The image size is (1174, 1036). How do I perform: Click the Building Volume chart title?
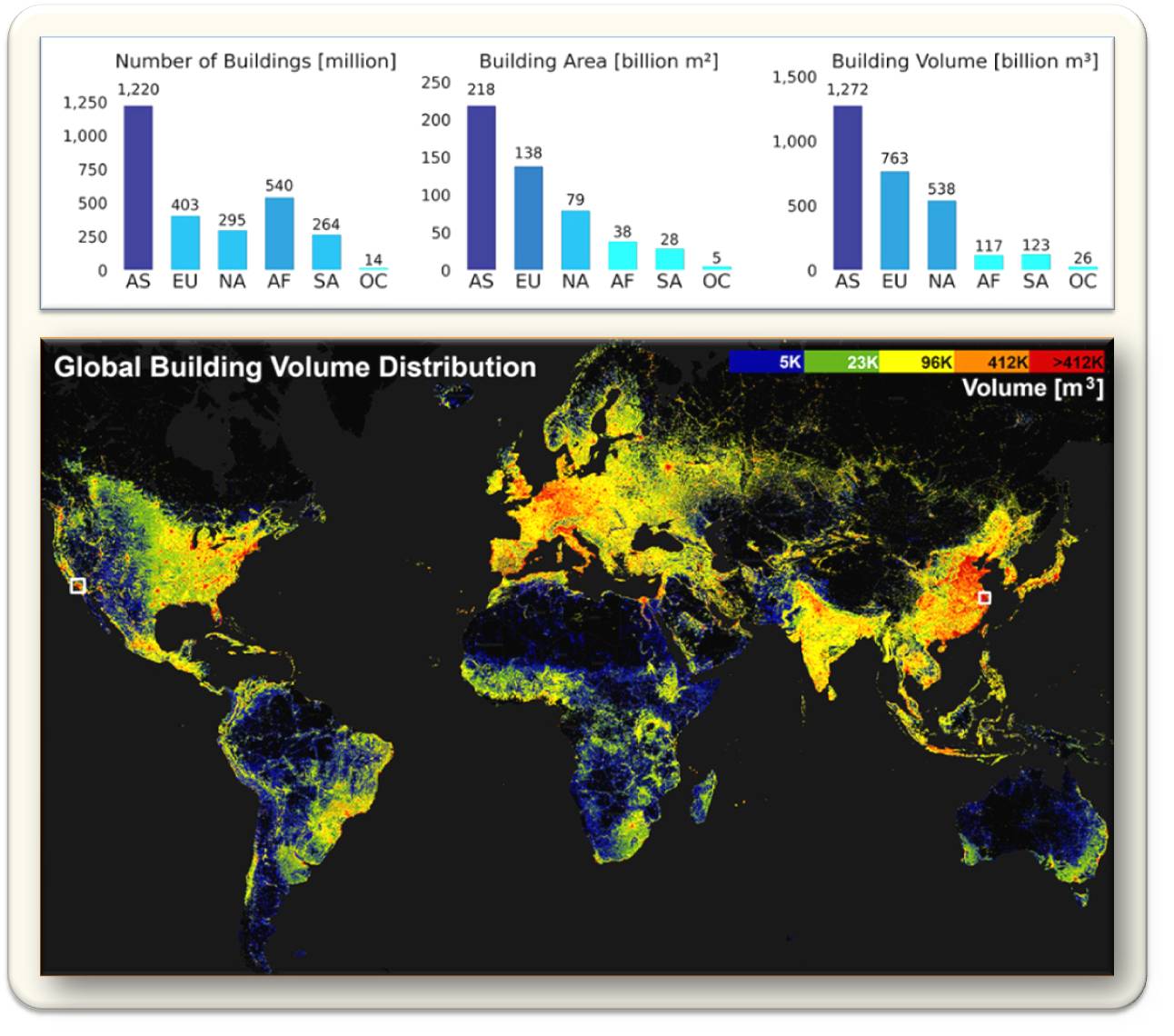[964, 61]
